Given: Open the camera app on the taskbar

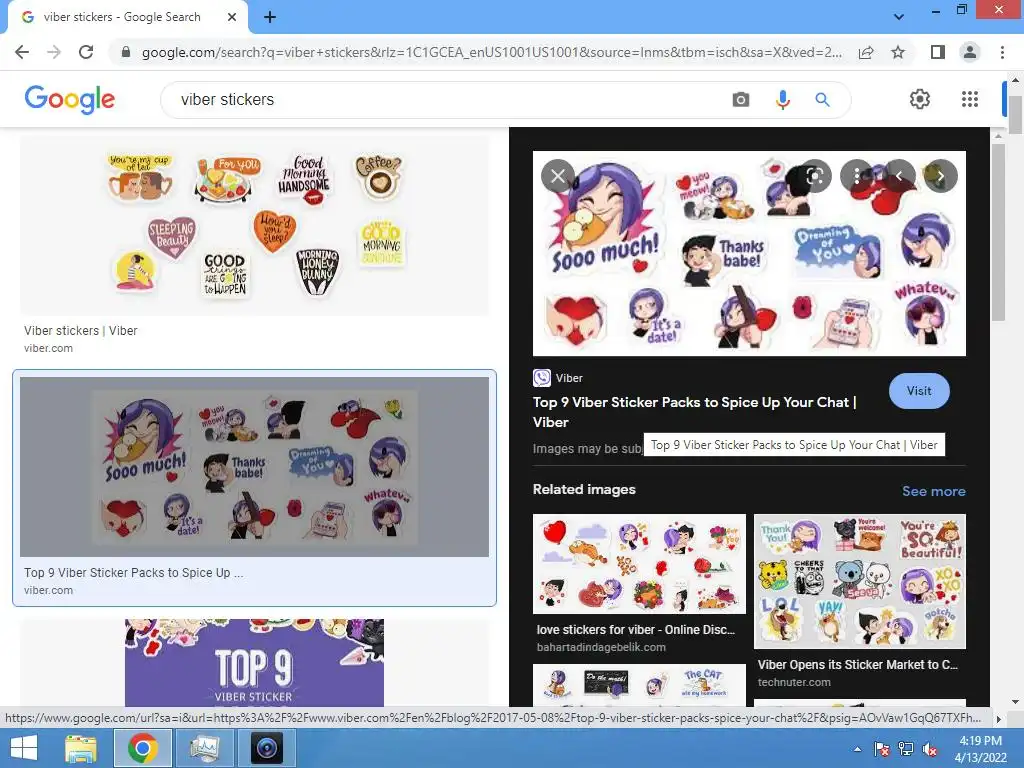Looking at the screenshot, I should [x=266, y=748].
